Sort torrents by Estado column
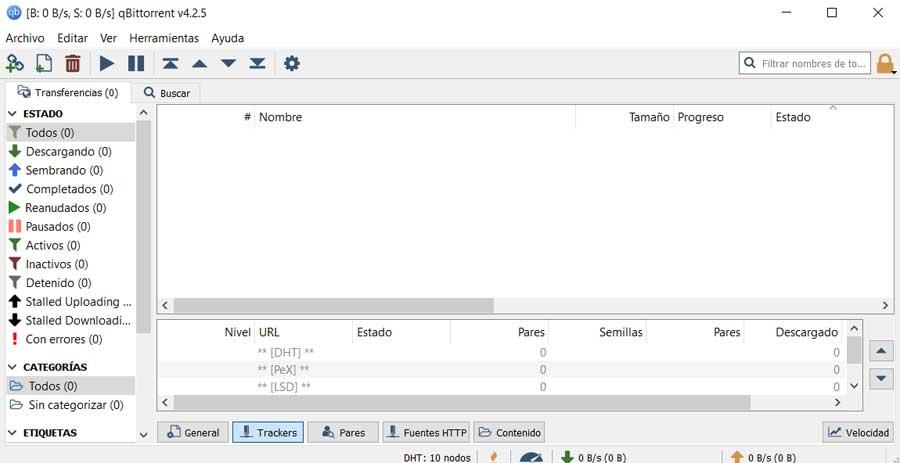Image resolution: width=900 pixels, height=463 pixels. point(832,117)
